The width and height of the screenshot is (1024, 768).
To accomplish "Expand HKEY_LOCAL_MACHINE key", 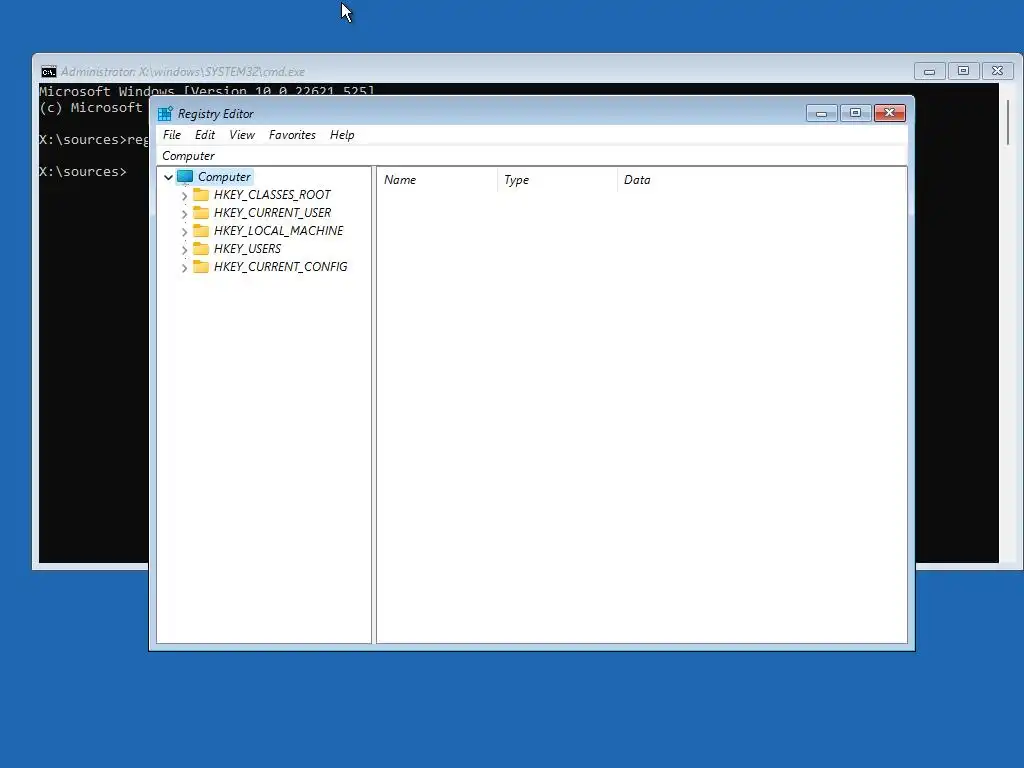I will (x=184, y=231).
